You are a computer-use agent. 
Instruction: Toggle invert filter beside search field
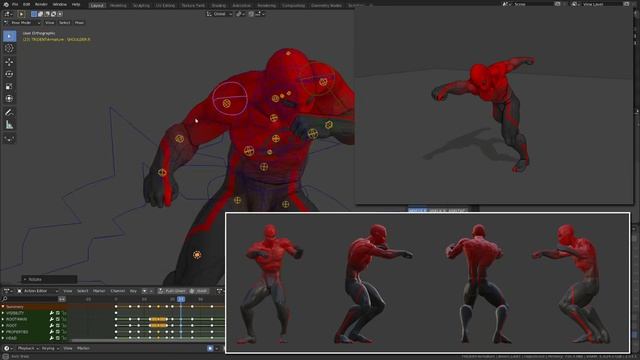62,299
